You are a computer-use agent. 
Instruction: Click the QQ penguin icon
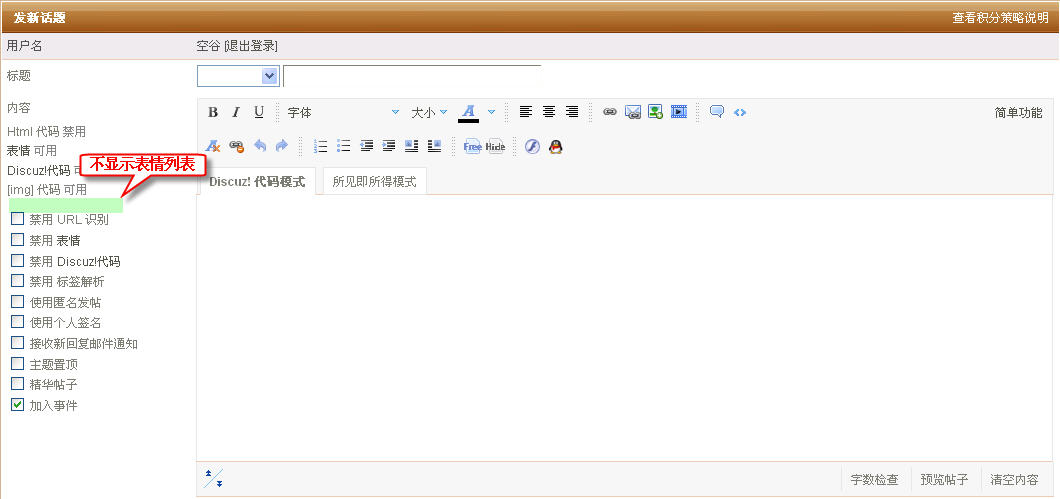click(555, 146)
